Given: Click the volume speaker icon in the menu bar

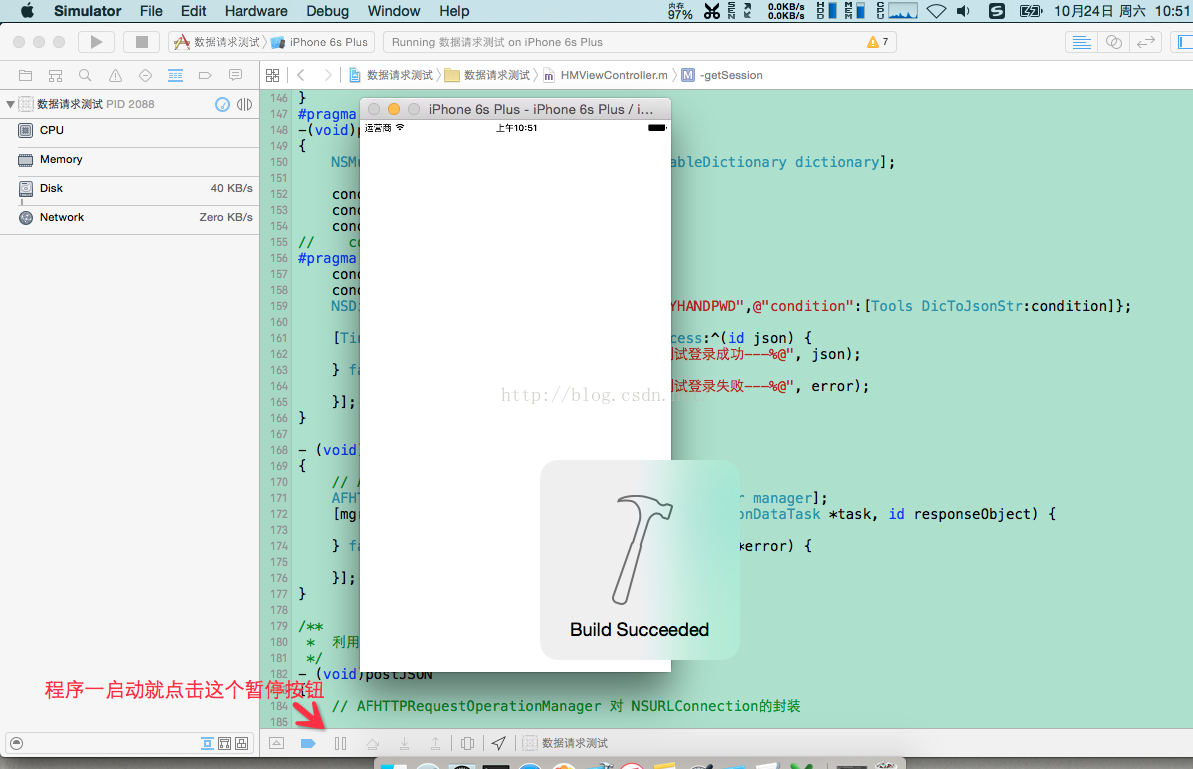Looking at the screenshot, I should pyautogui.click(x=963, y=11).
